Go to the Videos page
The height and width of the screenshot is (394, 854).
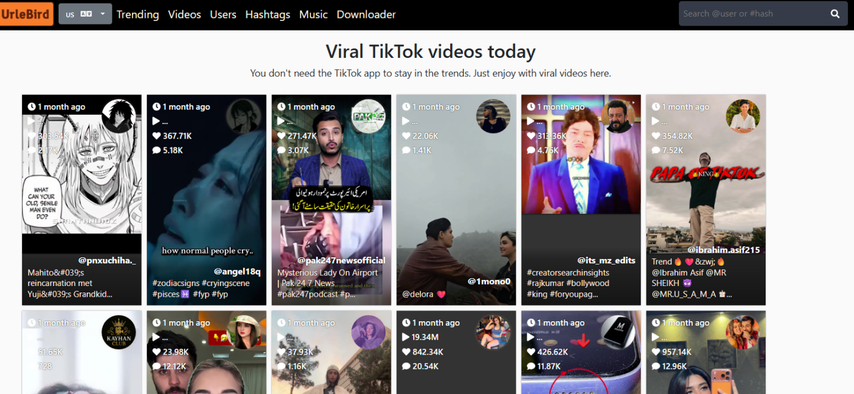click(x=185, y=15)
